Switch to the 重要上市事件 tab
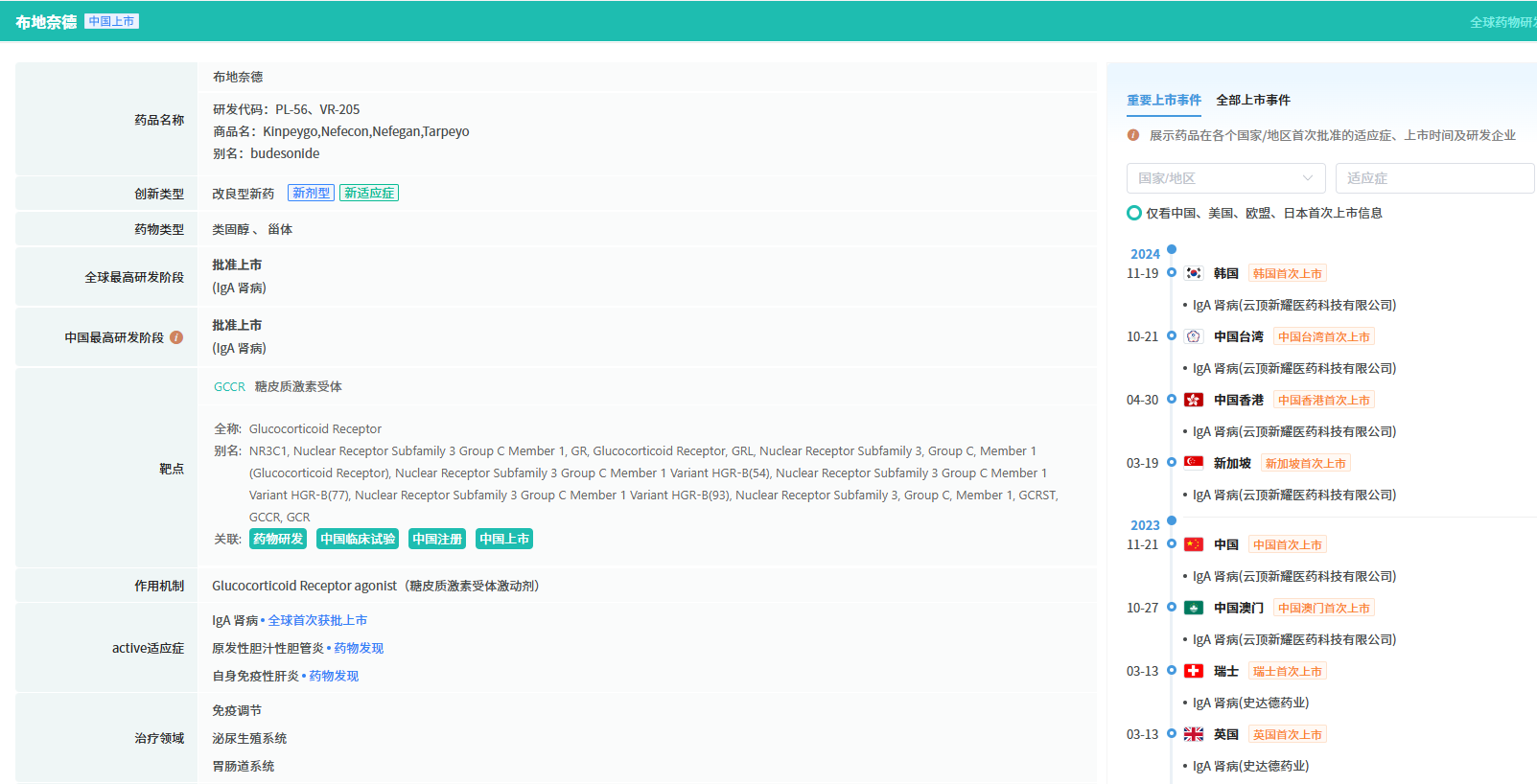The height and width of the screenshot is (784, 1537). pyautogui.click(x=1164, y=100)
